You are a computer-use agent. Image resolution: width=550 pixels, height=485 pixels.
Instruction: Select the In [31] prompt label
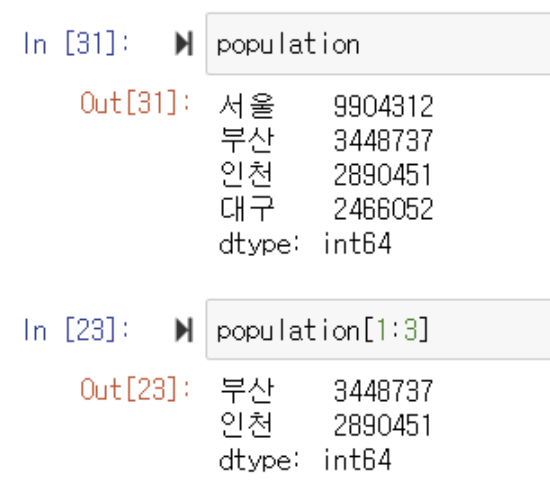coord(76,43)
